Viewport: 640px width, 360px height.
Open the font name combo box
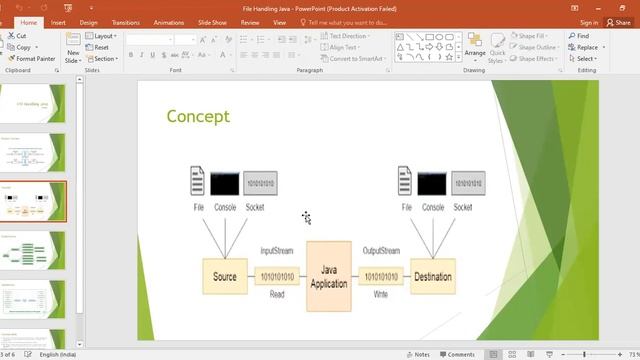(149, 40)
